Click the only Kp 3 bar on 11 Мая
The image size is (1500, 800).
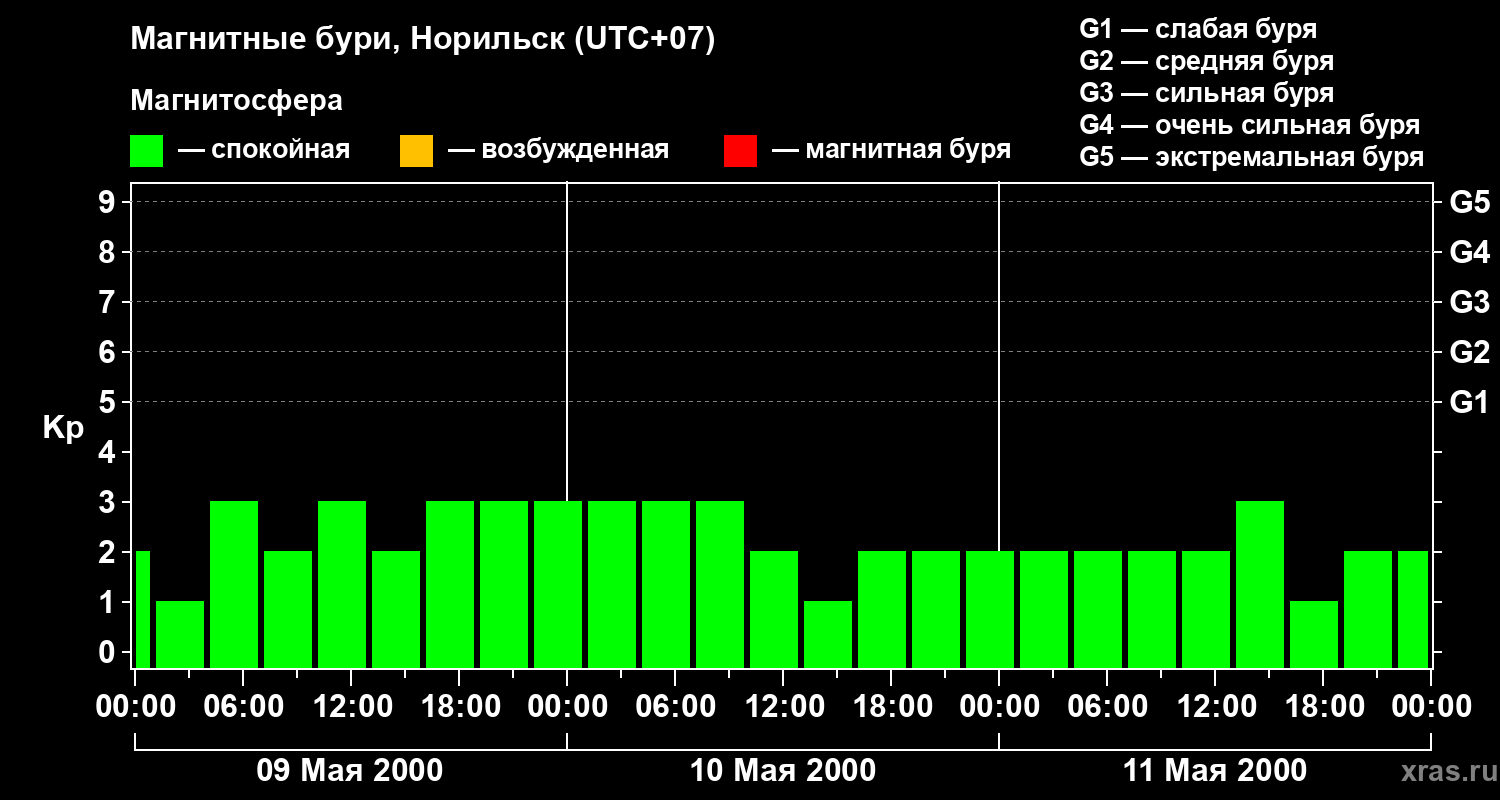[1260, 584]
